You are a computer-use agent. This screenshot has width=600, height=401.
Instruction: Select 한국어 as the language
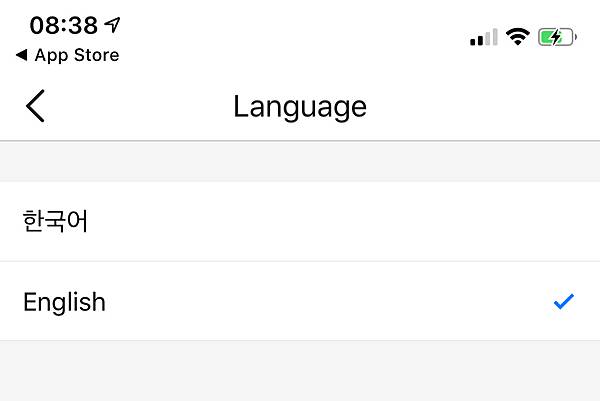click(x=300, y=221)
